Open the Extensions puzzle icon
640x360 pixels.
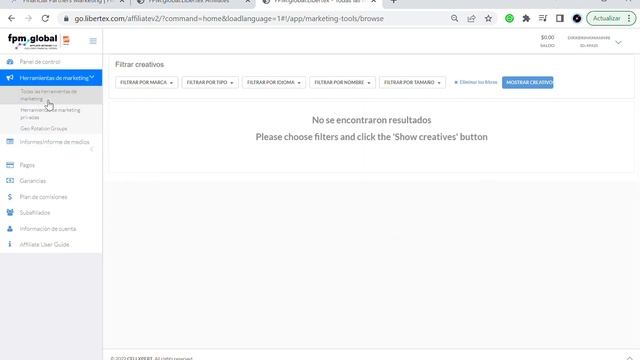point(526,18)
